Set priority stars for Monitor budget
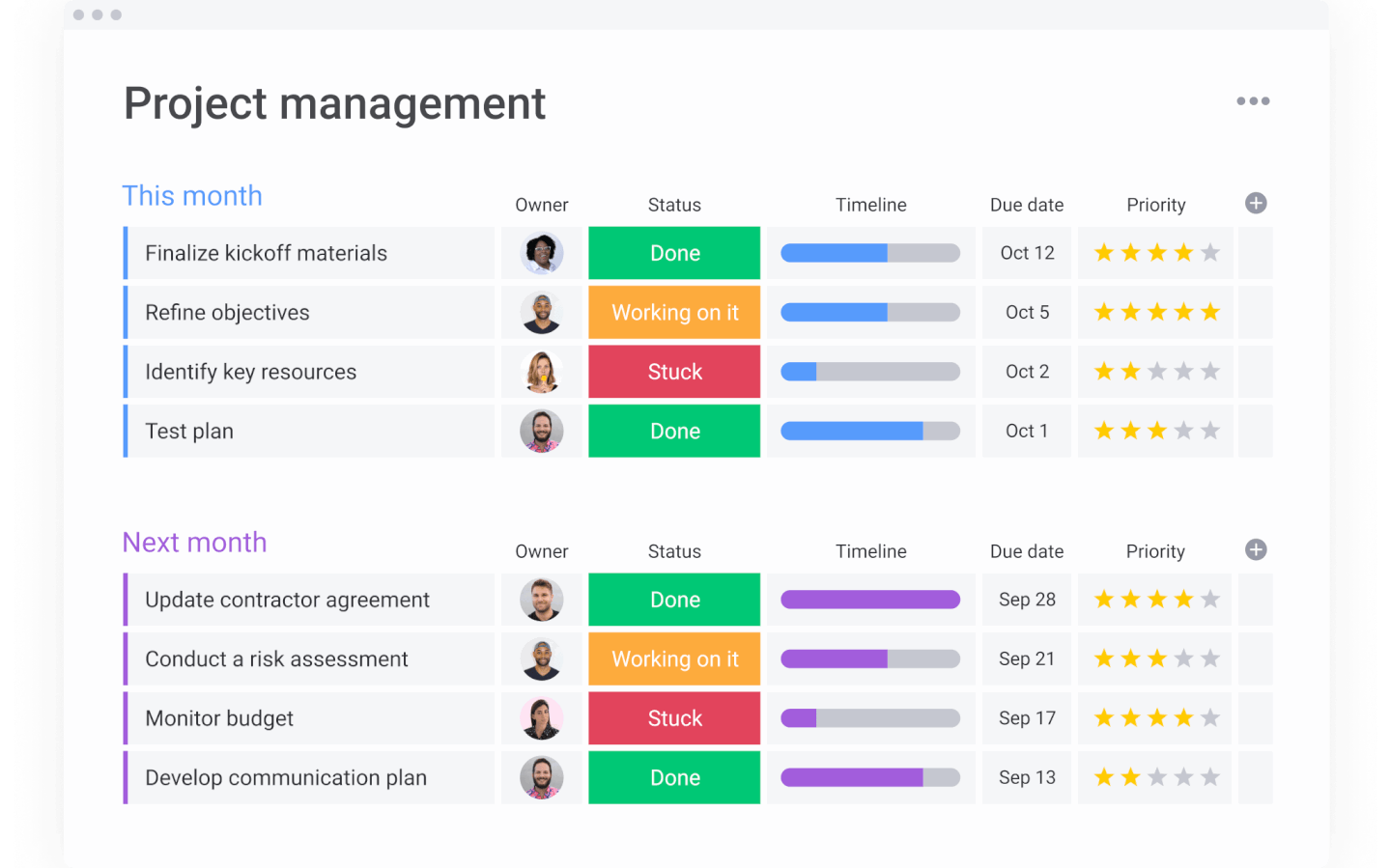Screen dimensions: 1391x868 pyautogui.click(x=1156, y=718)
